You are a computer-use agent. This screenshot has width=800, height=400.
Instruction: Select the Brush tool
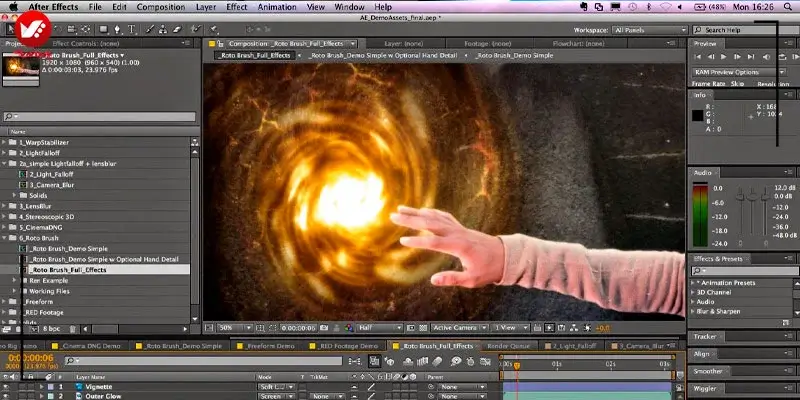pos(149,29)
